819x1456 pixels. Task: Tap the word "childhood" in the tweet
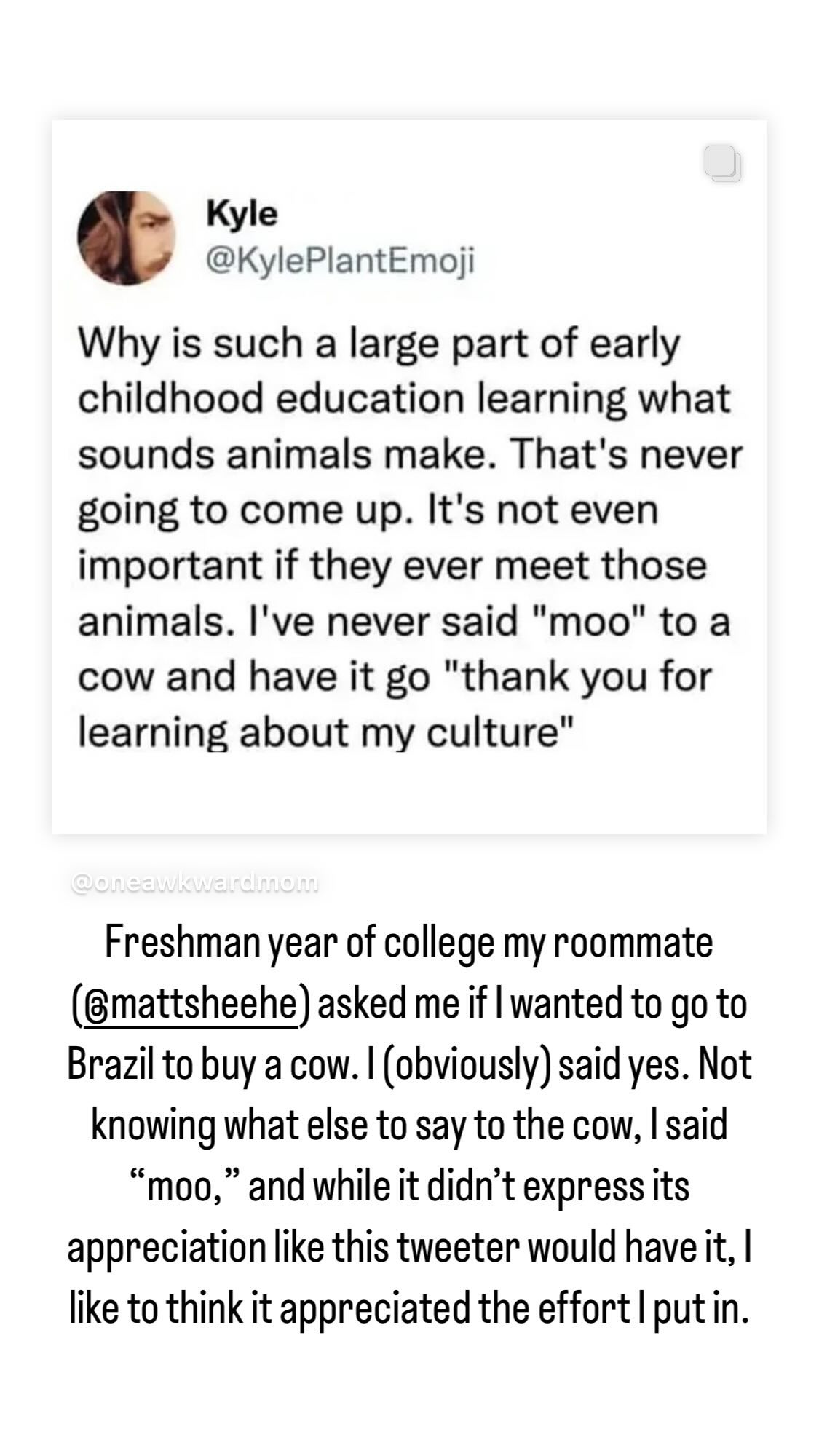[170, 398]
